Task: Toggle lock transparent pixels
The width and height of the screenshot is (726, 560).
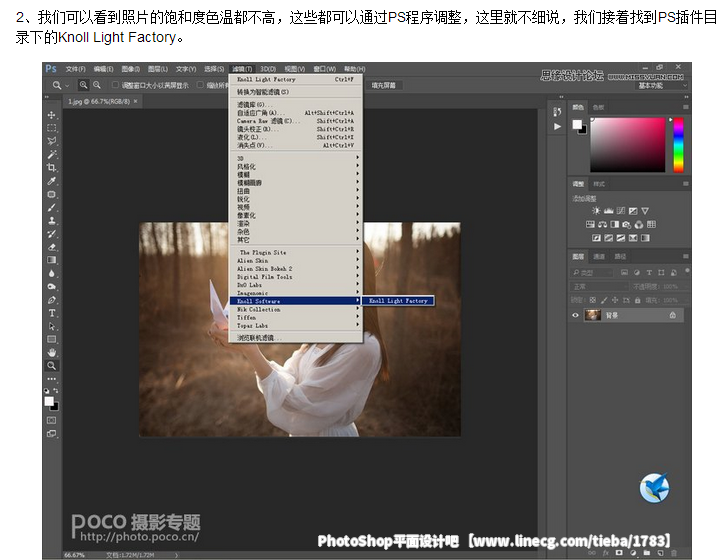Action: (593, 300)
